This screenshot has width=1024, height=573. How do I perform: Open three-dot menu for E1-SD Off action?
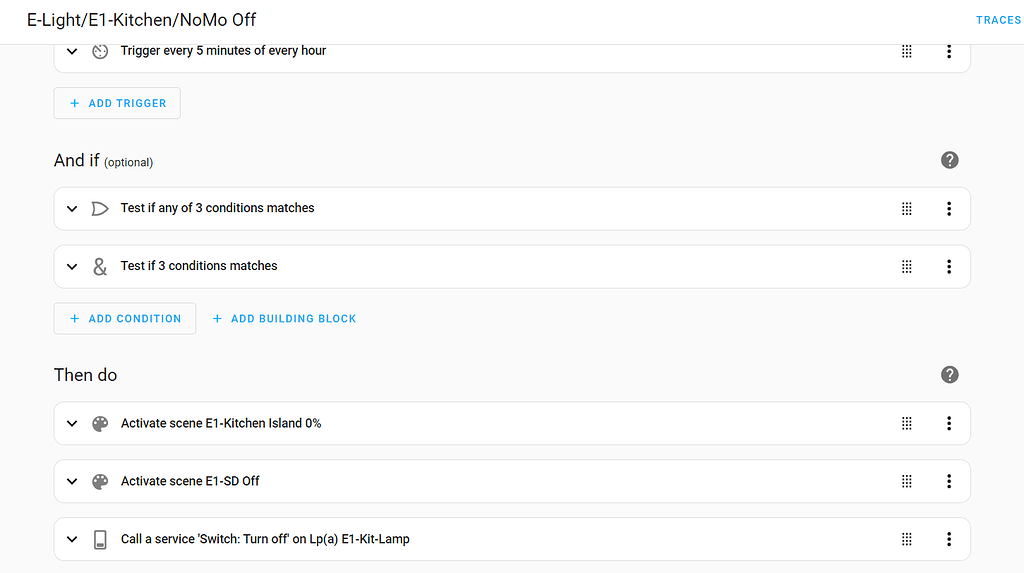pyautogui.click(x=949, y=482)
